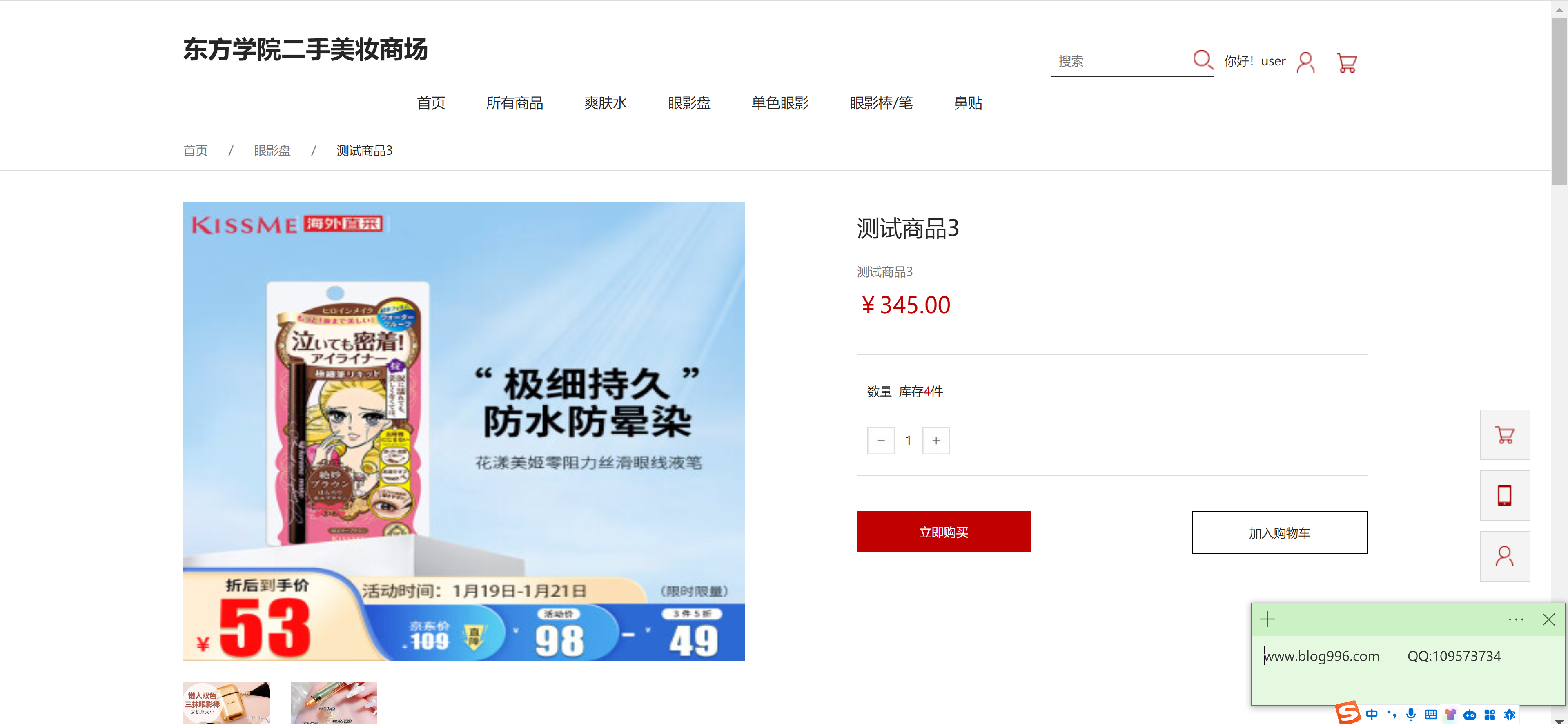Click the sticky note text www.blog996.com
The height and width of the screenshot is (724, 1568).
coord(1321,656)
